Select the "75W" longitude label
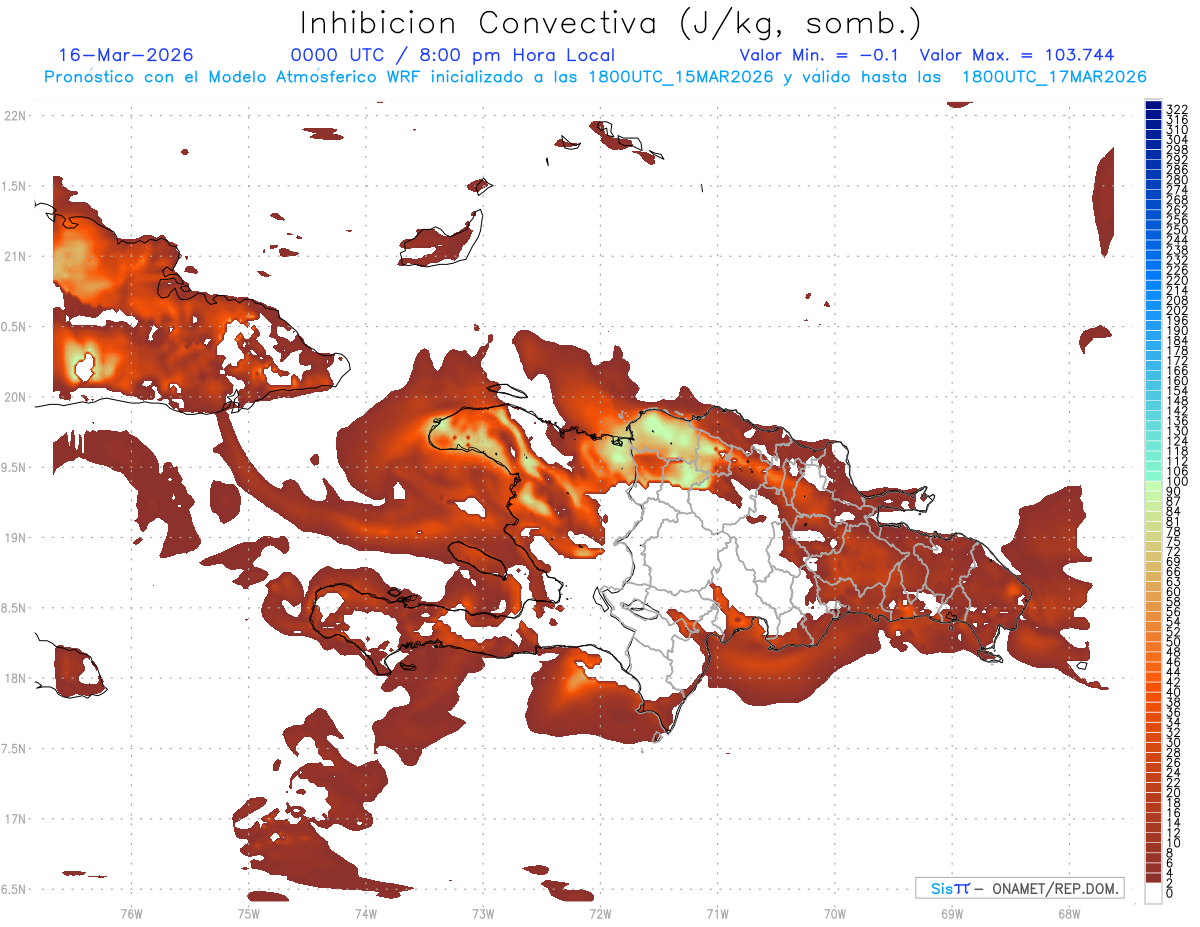The image size is (1200, 927). coord(248,913)
